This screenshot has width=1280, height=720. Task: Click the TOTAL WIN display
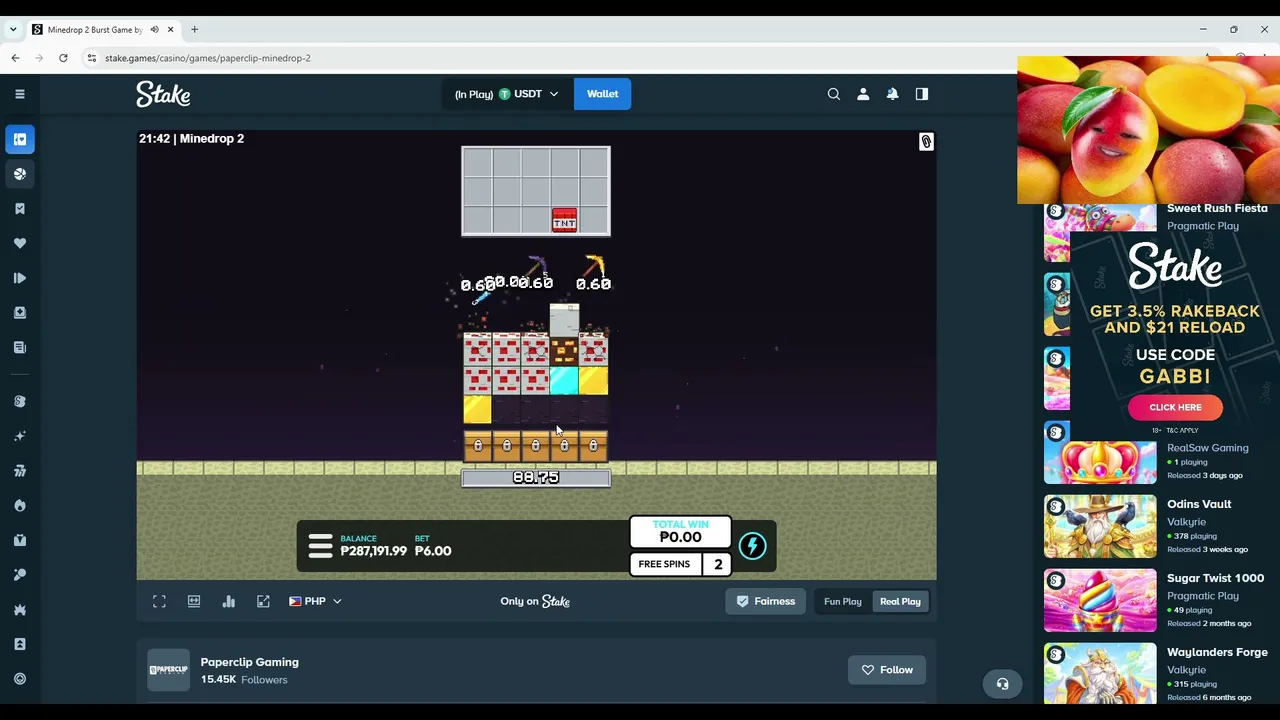(680, 531)
